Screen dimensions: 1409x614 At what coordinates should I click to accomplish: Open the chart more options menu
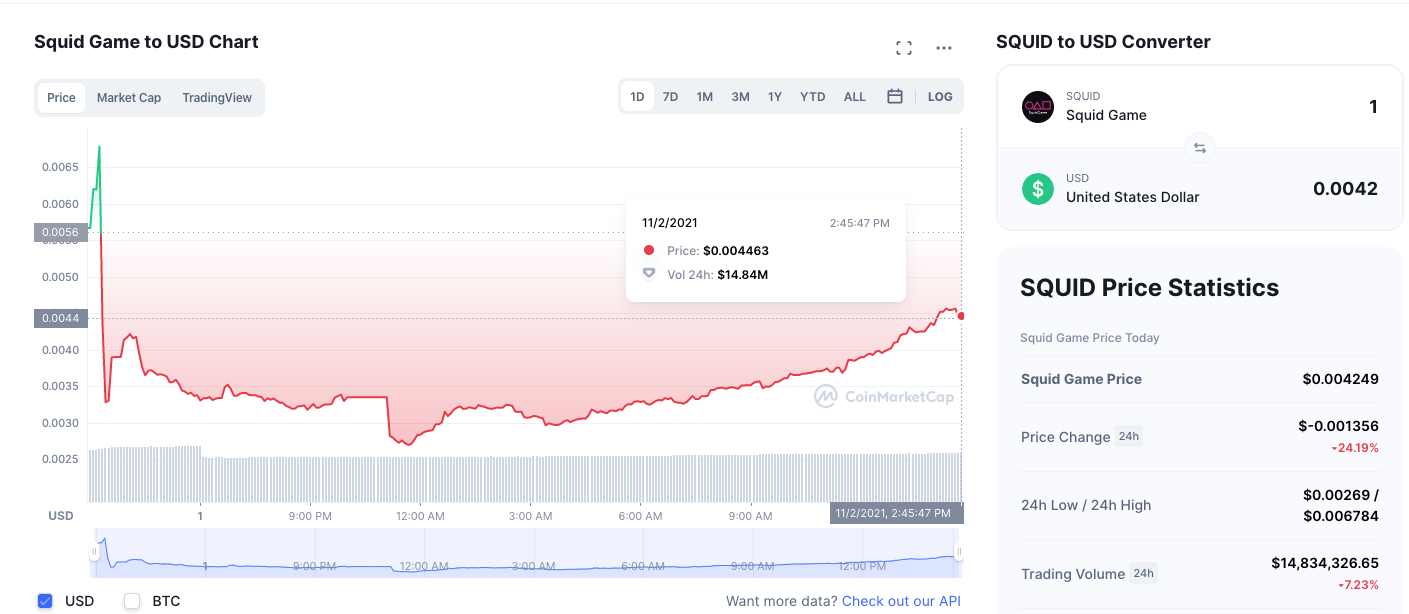point(944,48)
